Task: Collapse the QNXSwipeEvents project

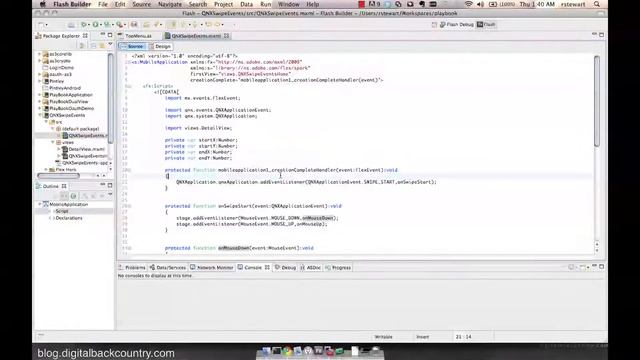Action: (x=40, y=115)
